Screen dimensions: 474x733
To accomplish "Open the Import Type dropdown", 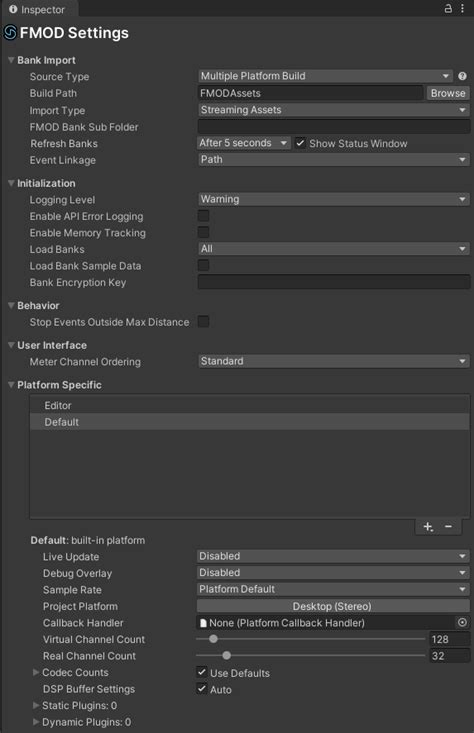I will [334, 110].
